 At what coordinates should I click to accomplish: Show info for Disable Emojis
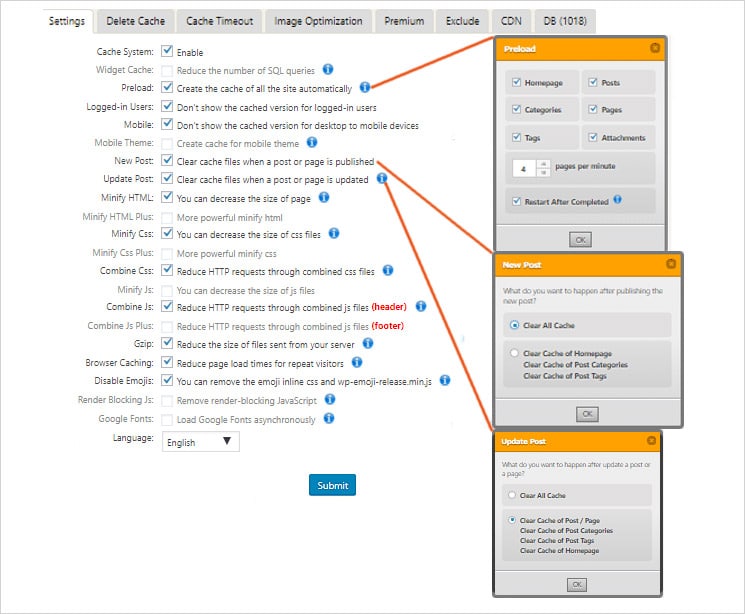click(x=445, y=380)
